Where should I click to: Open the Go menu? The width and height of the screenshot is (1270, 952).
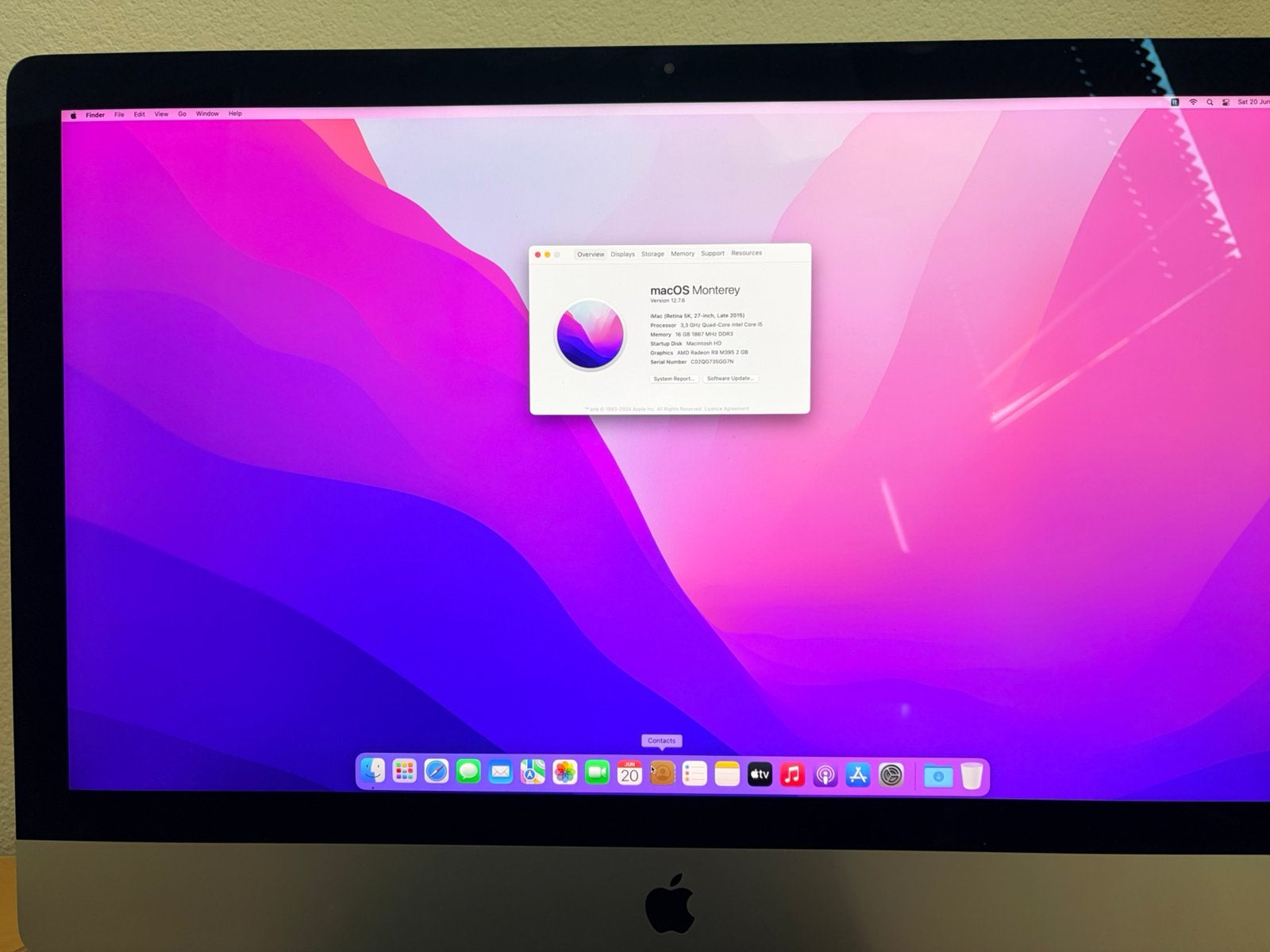tap(182, 114)
